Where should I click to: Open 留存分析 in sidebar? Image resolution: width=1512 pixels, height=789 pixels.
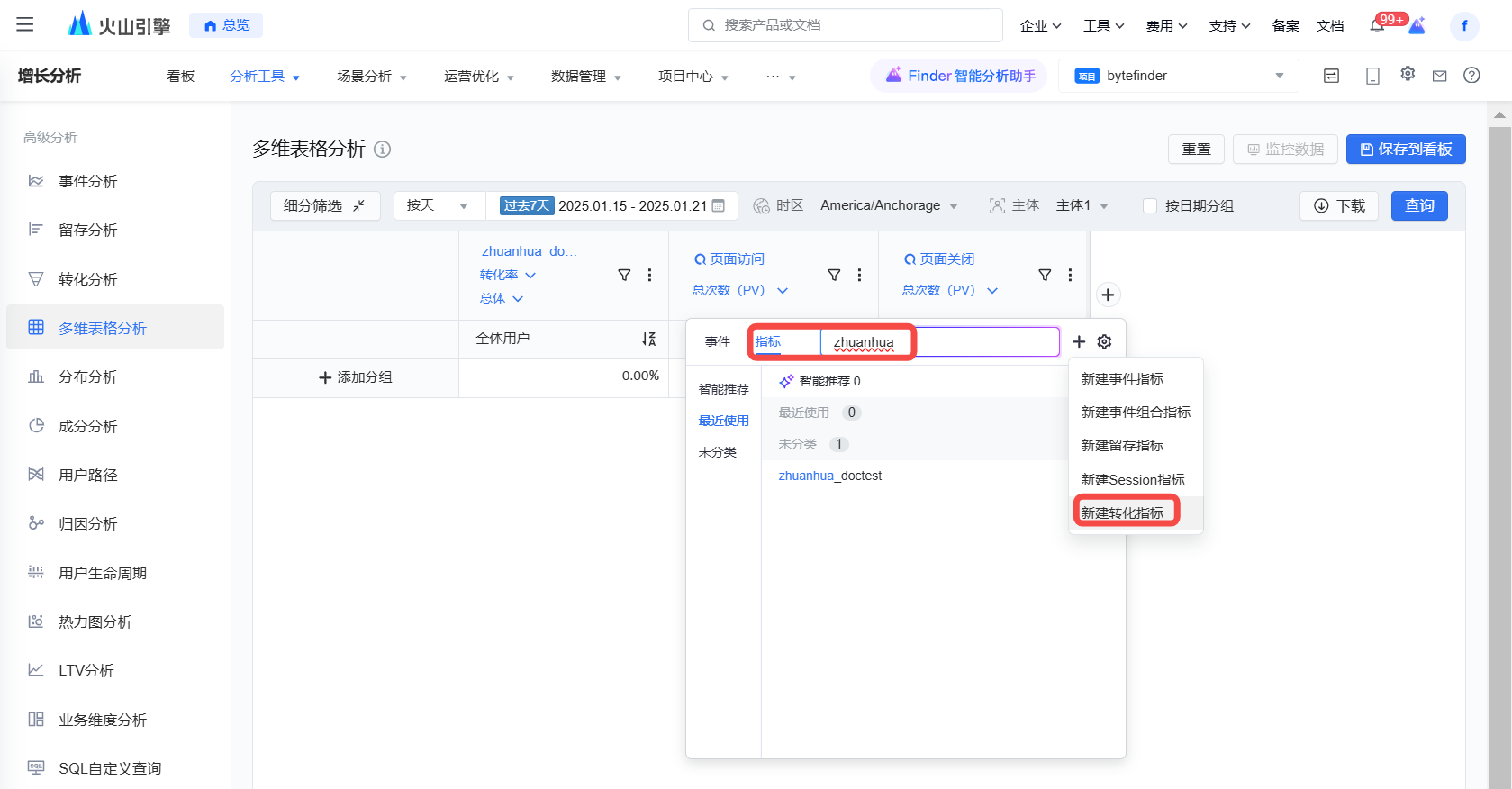(x=115, y=230)
